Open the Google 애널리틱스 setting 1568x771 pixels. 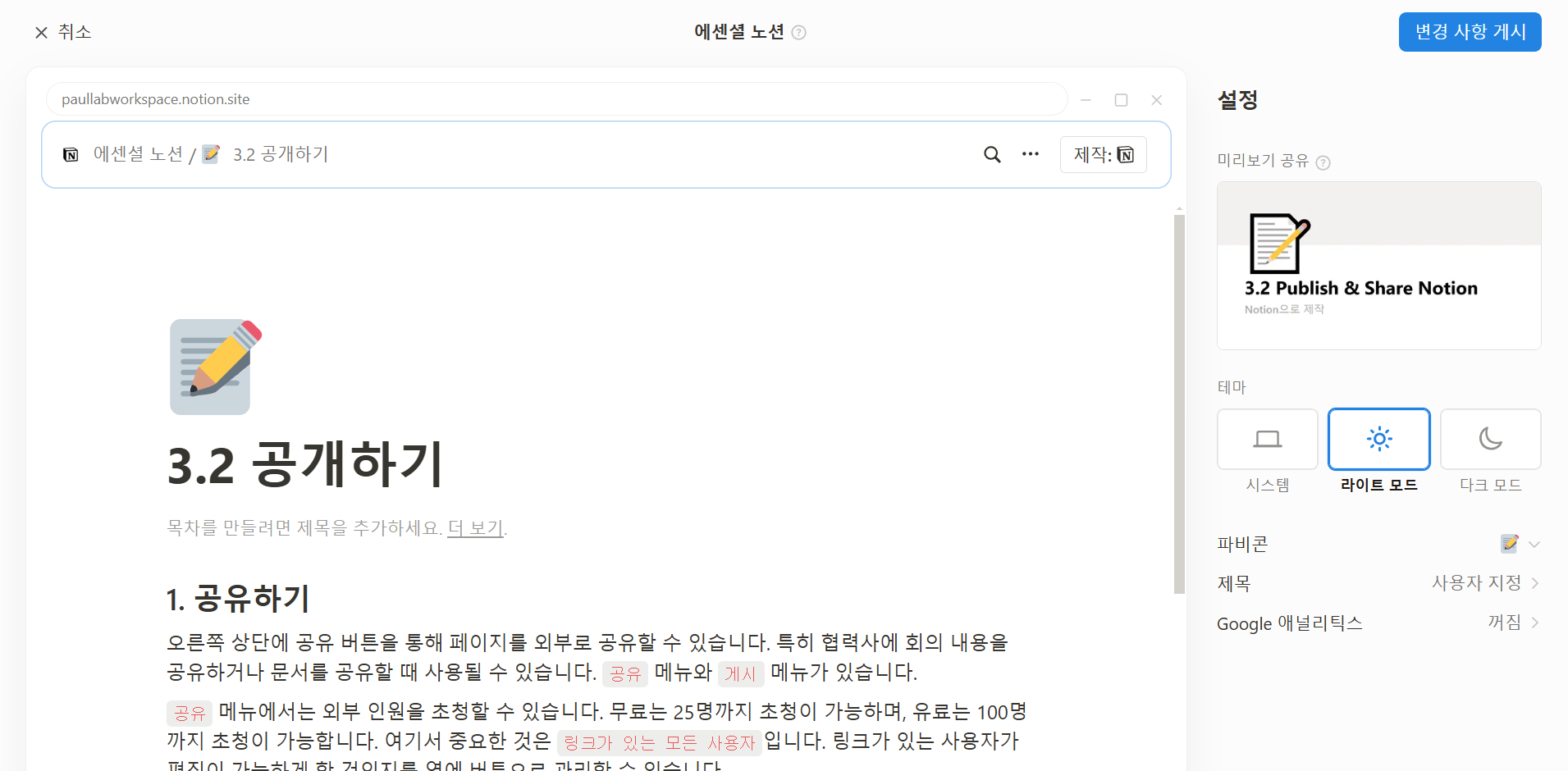coord(1378,623)
